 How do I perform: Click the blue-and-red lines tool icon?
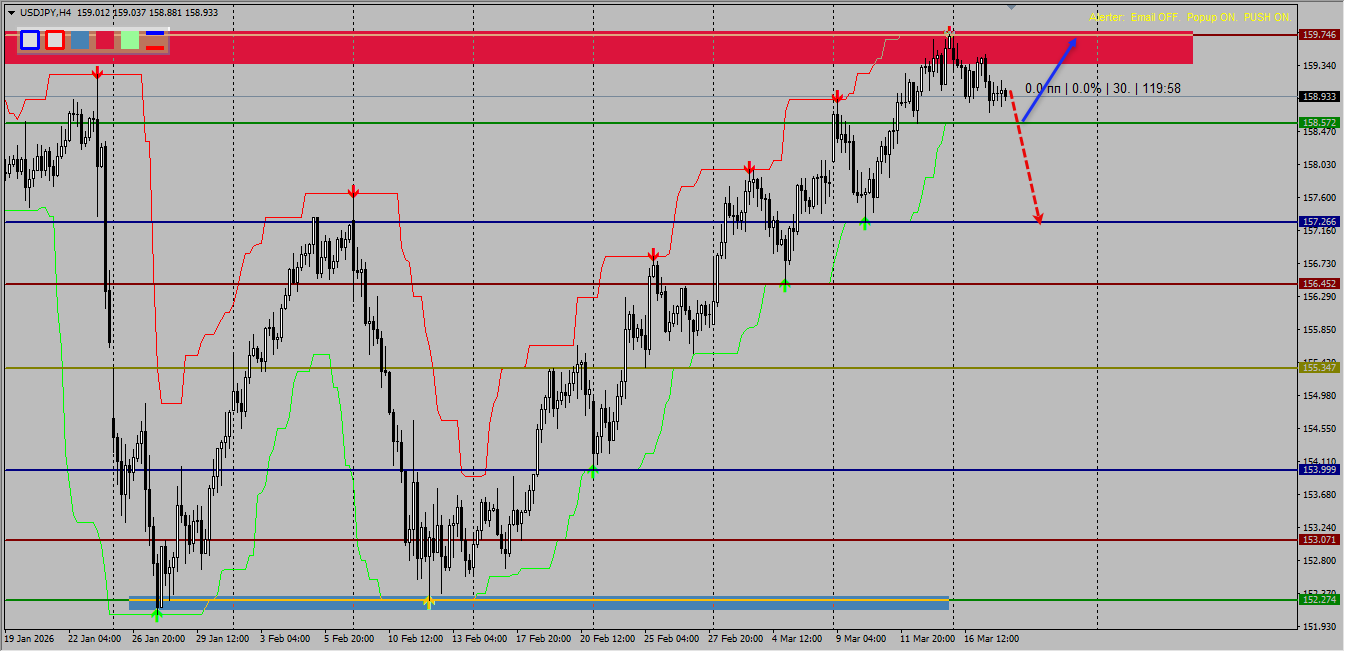pyautogui.click(x=155, y=41)
